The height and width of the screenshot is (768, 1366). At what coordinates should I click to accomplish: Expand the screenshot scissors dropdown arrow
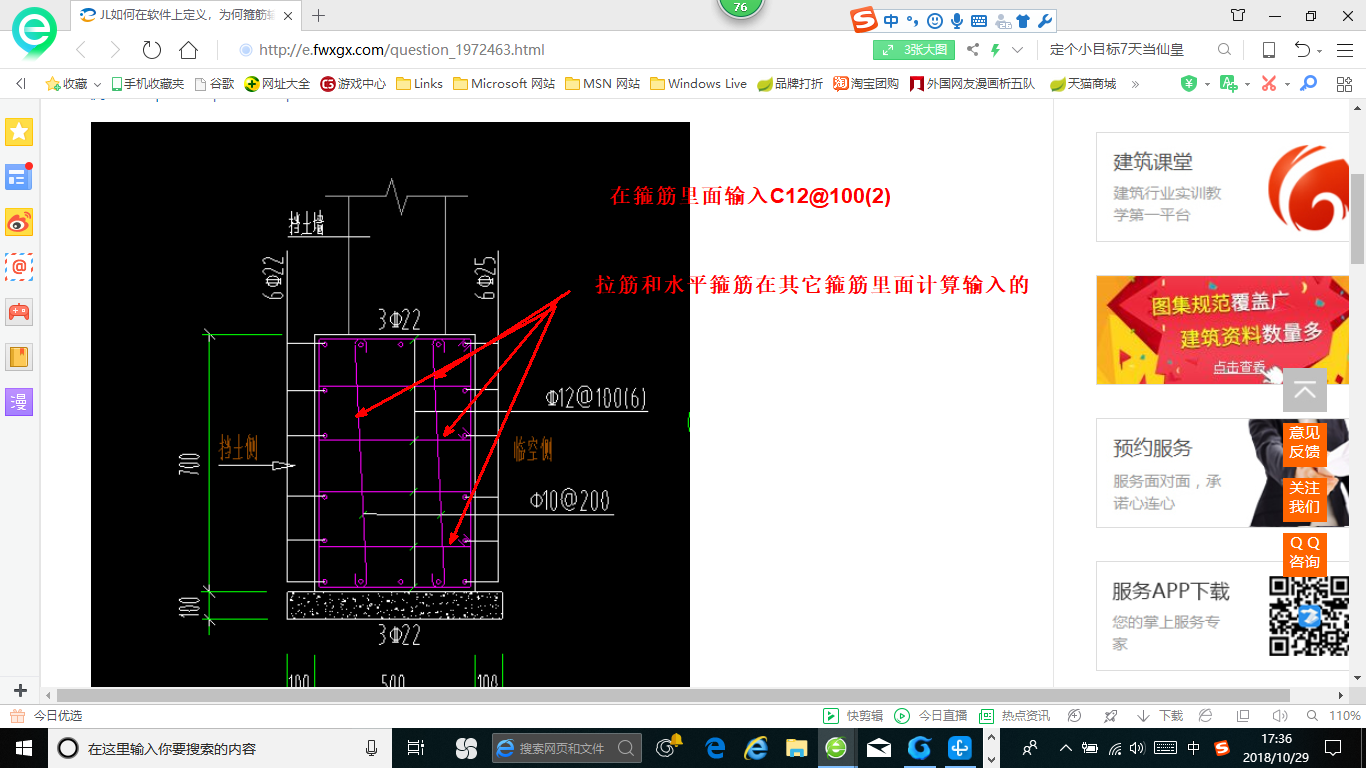1287,85
